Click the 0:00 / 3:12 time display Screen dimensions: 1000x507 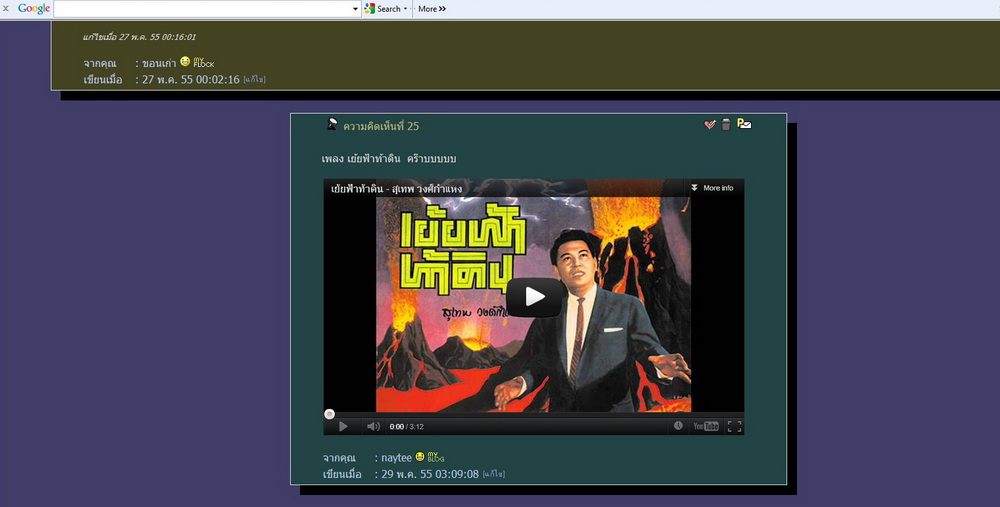coord(407,427)
